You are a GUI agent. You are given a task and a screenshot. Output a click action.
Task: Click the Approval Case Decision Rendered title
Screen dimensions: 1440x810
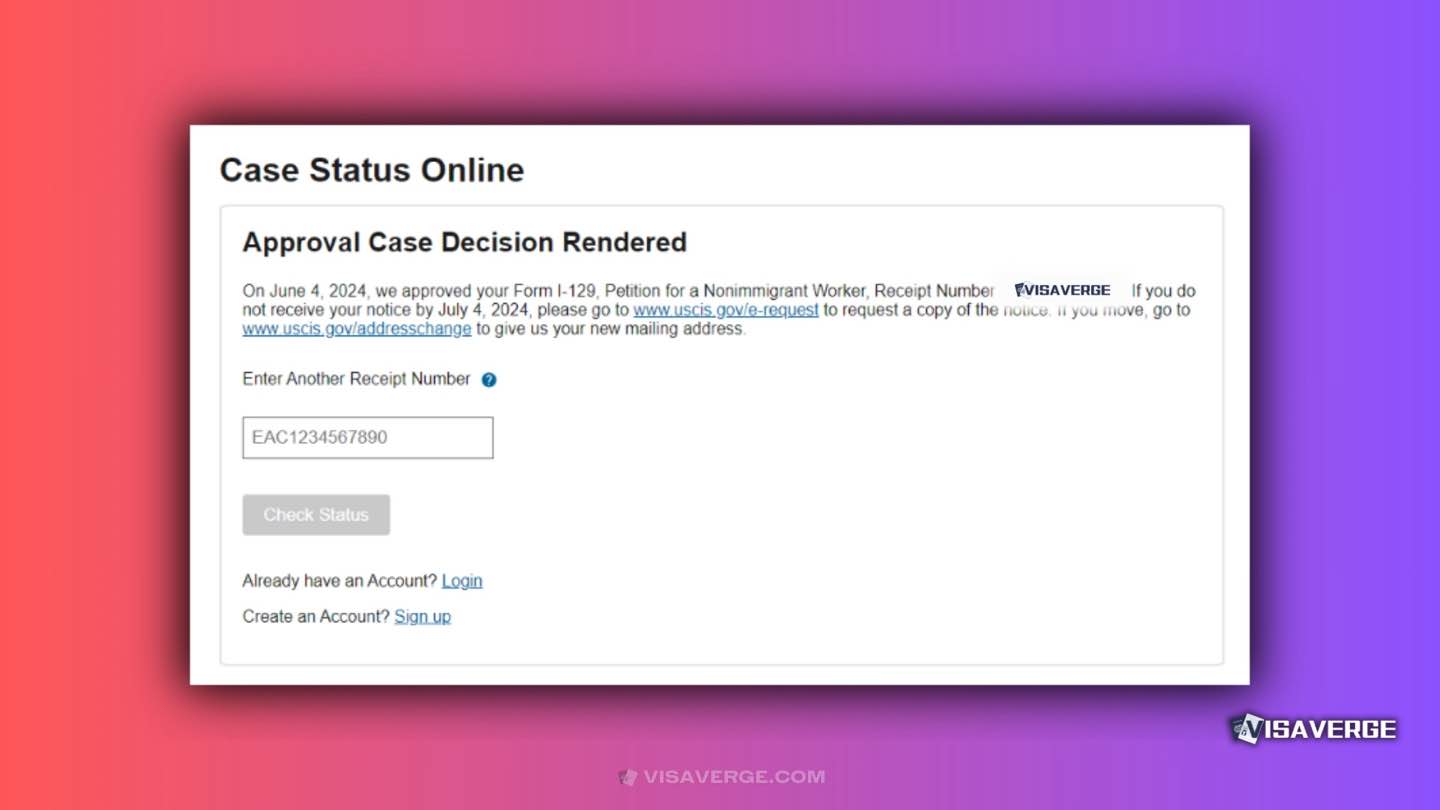tap(464, 242)
